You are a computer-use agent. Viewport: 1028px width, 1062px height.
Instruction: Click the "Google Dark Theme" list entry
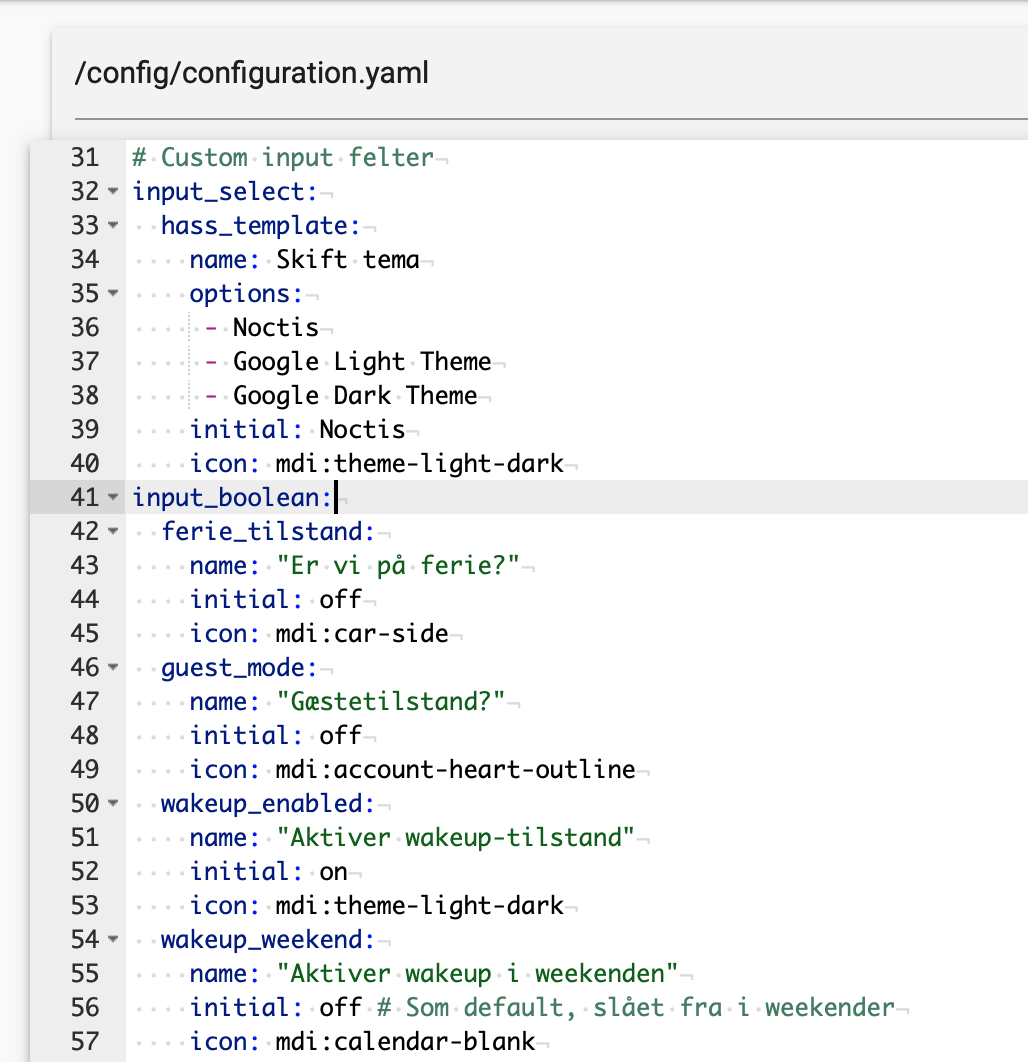[x=355, y=396]
